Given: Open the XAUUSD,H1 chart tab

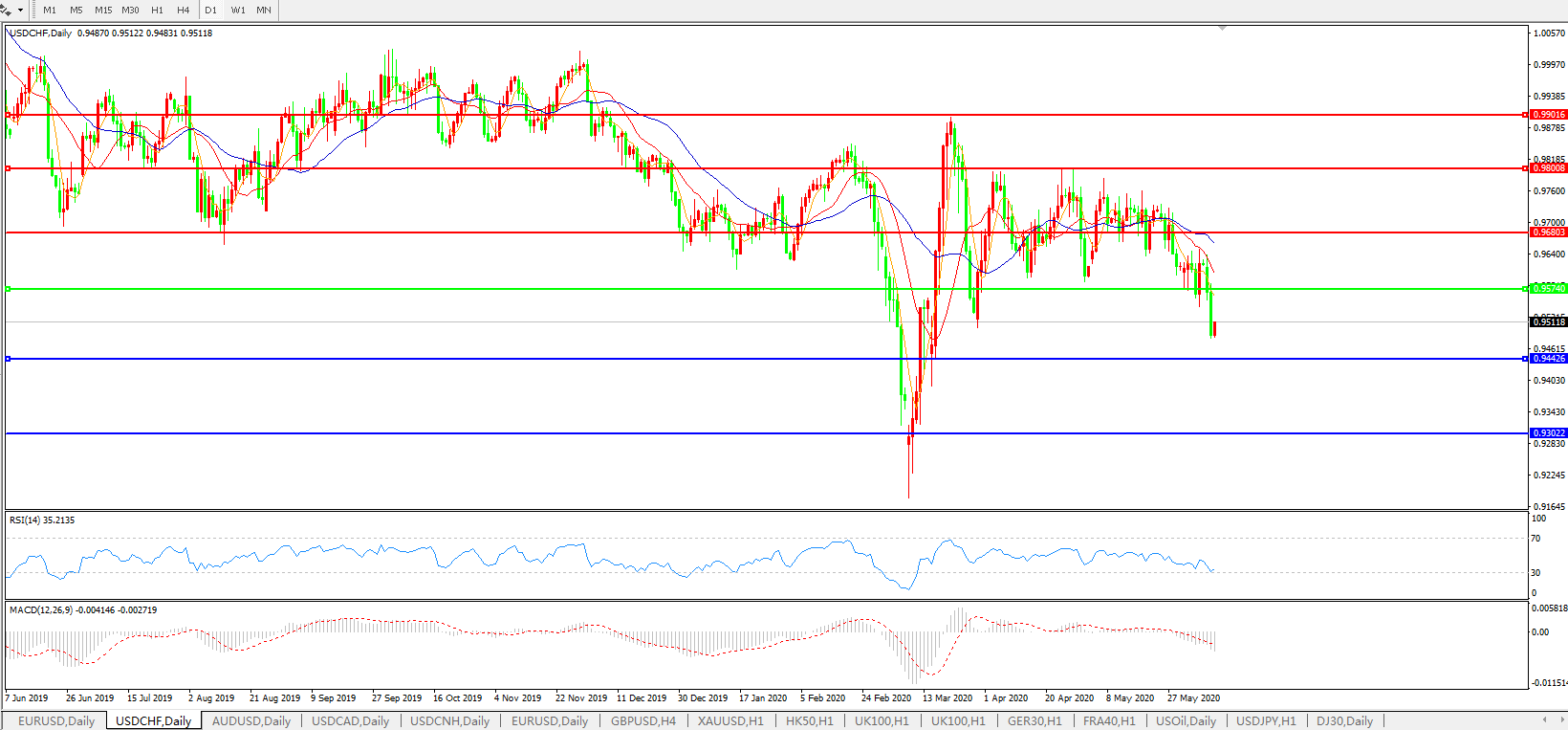Looking at the screenshot, I should [x=730, y=720].
